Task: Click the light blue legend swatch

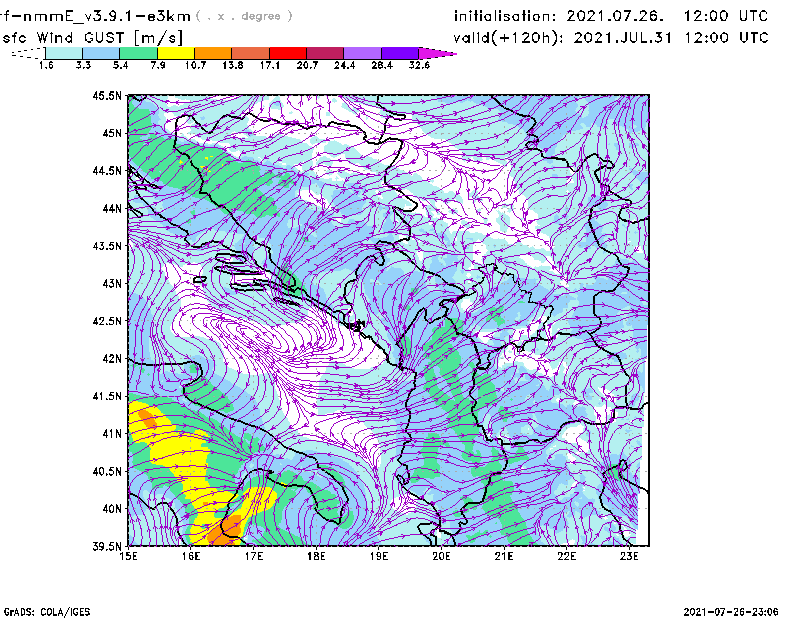Action: coord(101,53)
